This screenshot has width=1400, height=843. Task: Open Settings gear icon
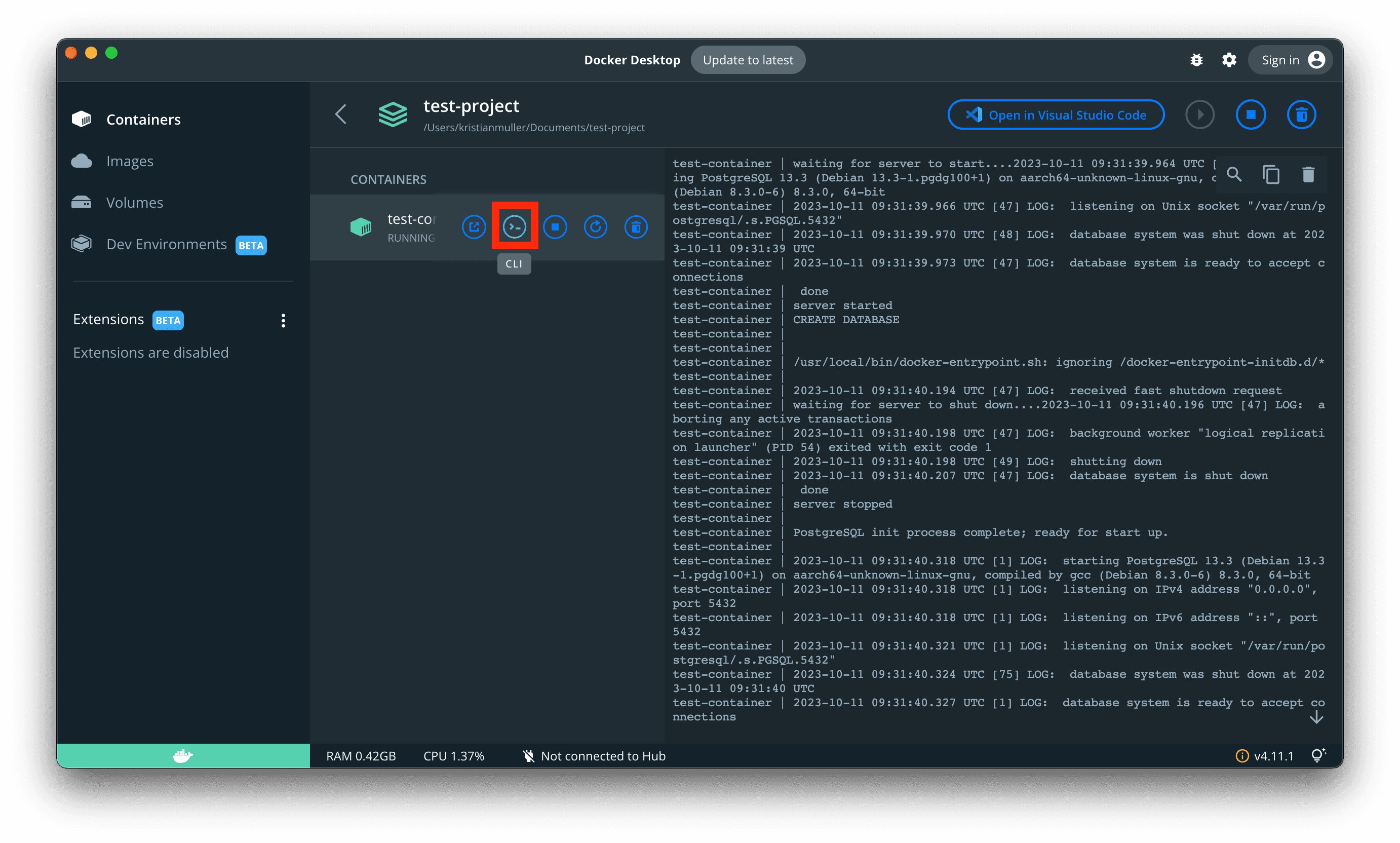coord(1229,60)
